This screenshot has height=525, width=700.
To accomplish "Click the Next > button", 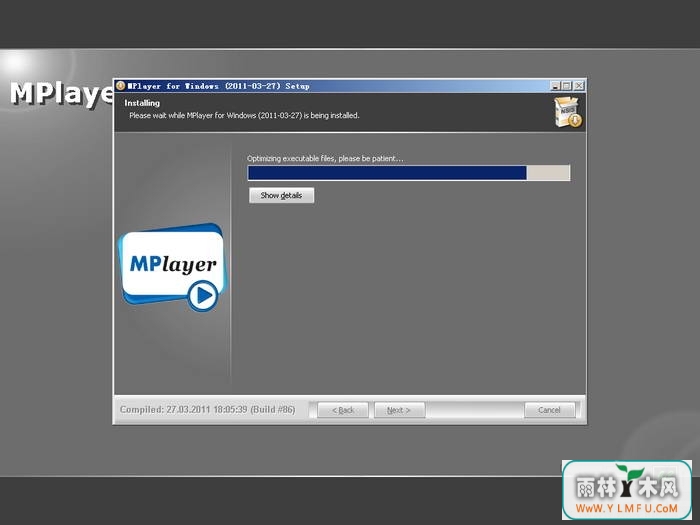I will [399, 410].
